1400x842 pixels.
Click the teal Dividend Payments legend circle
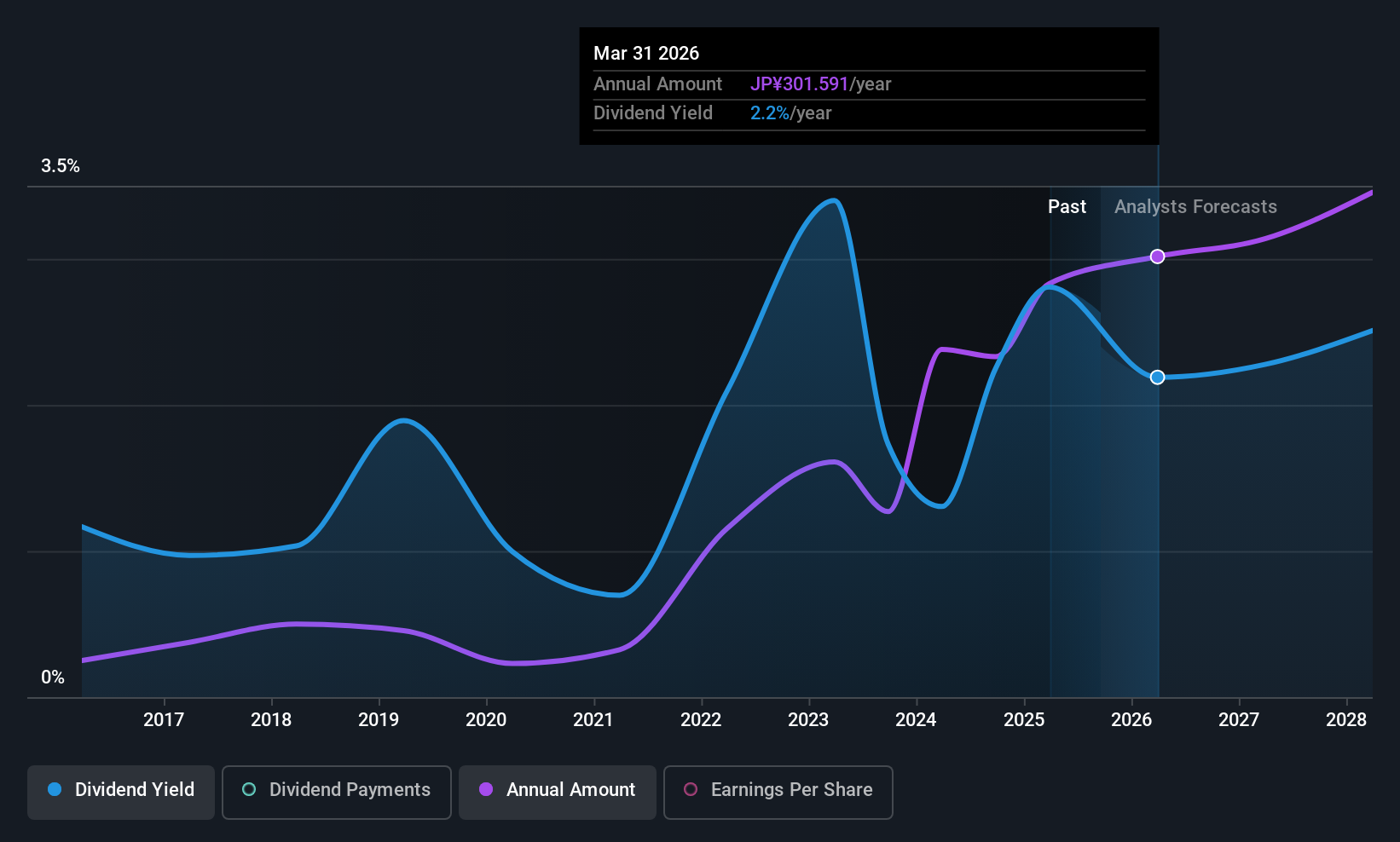(249, 789)
